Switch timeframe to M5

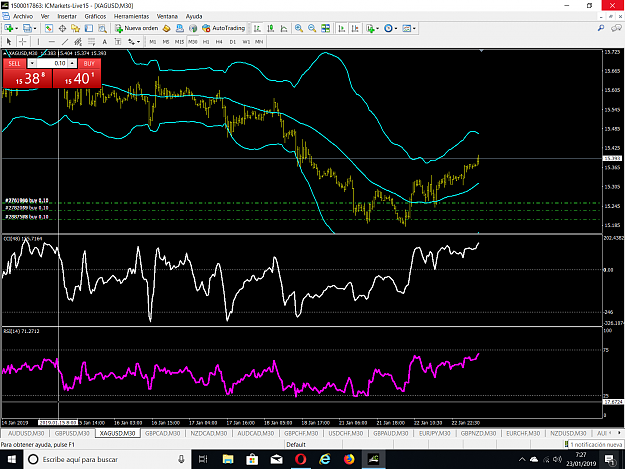166,41
